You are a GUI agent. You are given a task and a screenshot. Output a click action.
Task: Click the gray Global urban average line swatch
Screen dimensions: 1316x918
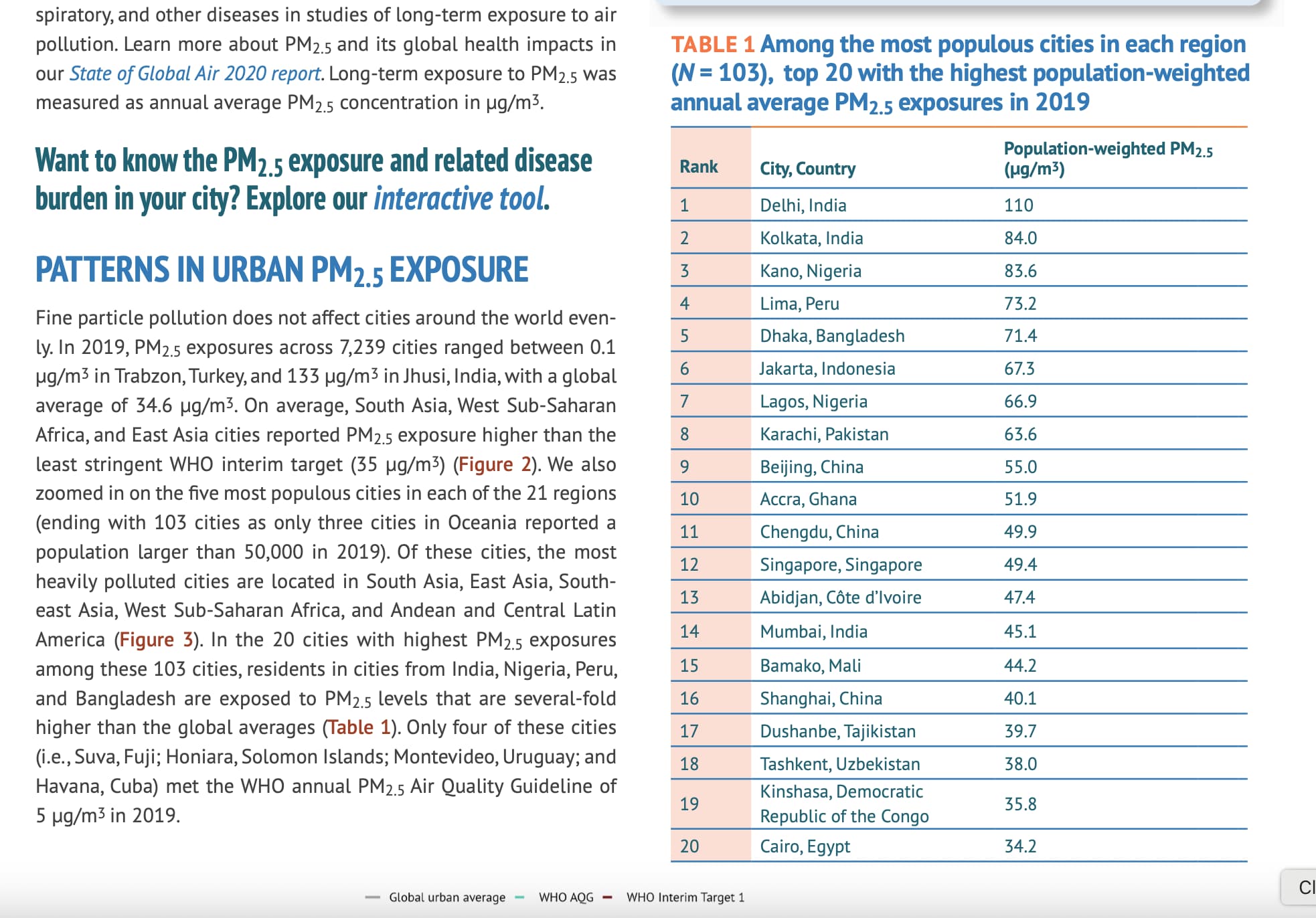click(373, 897)
